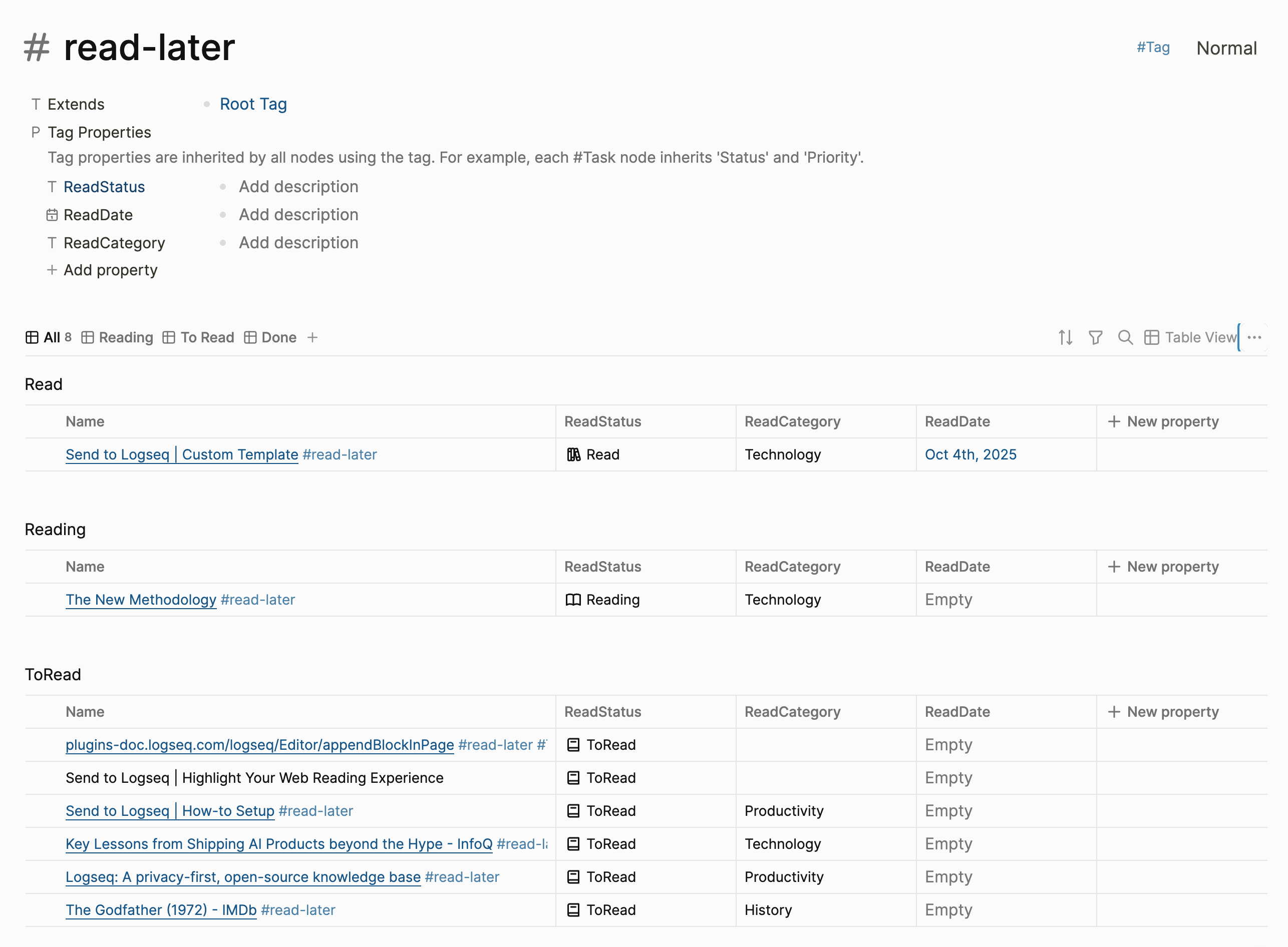Click the sort arrows icon
Viewport: 1288px width, 947px height.
coord(1066,337)
